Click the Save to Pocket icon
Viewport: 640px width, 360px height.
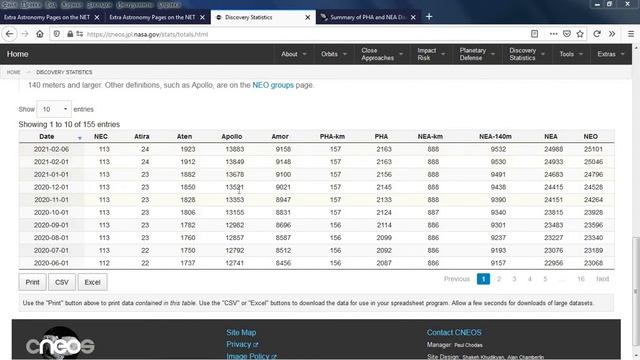(x=567, y=34)
